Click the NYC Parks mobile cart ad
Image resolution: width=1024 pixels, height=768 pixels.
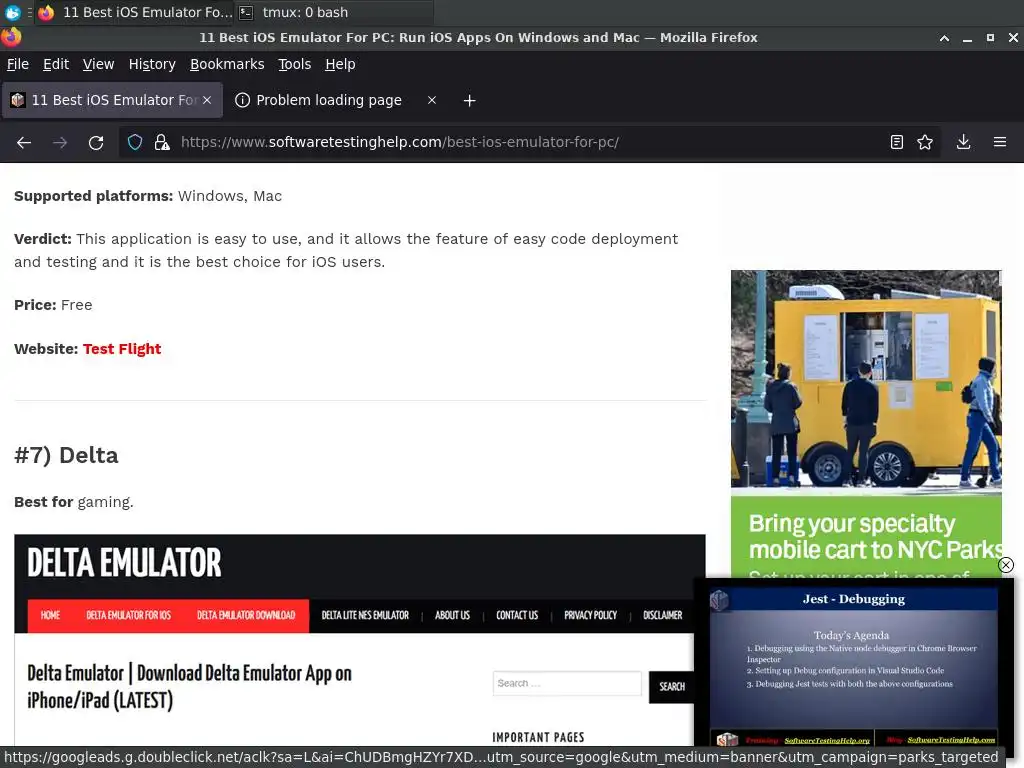click(866, 424)
